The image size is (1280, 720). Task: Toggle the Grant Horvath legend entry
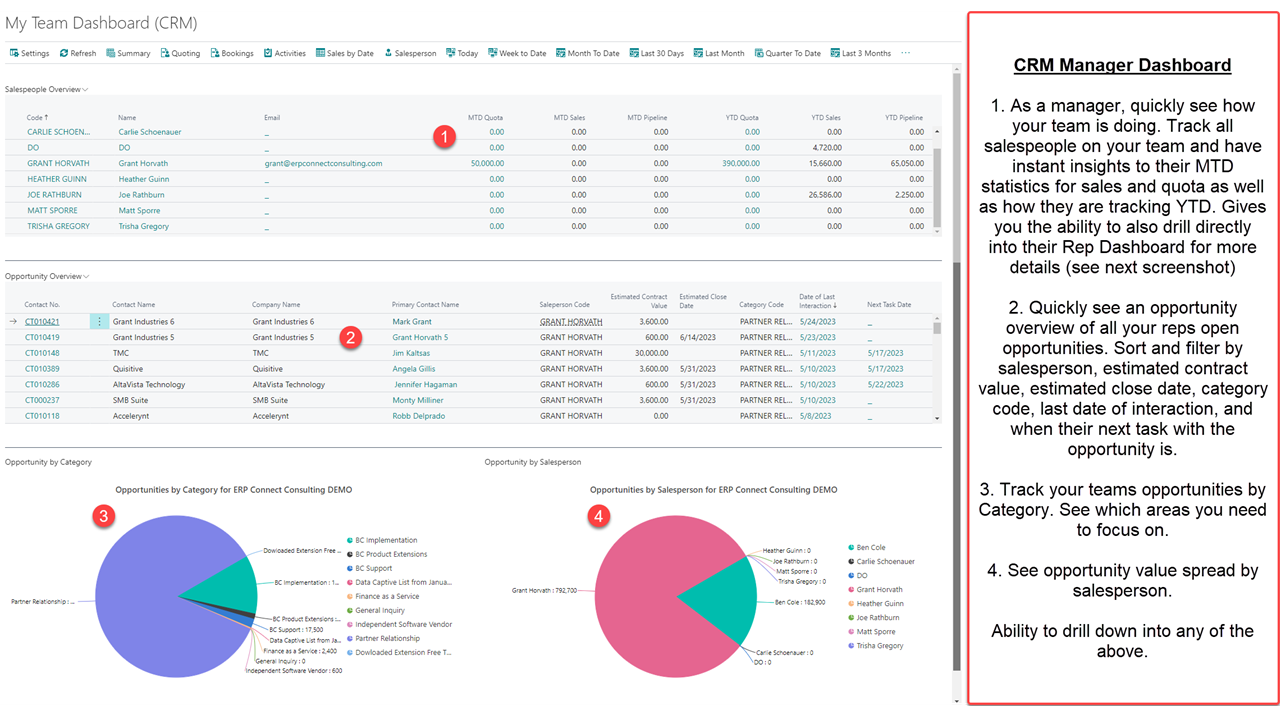[x=875, y=590]
